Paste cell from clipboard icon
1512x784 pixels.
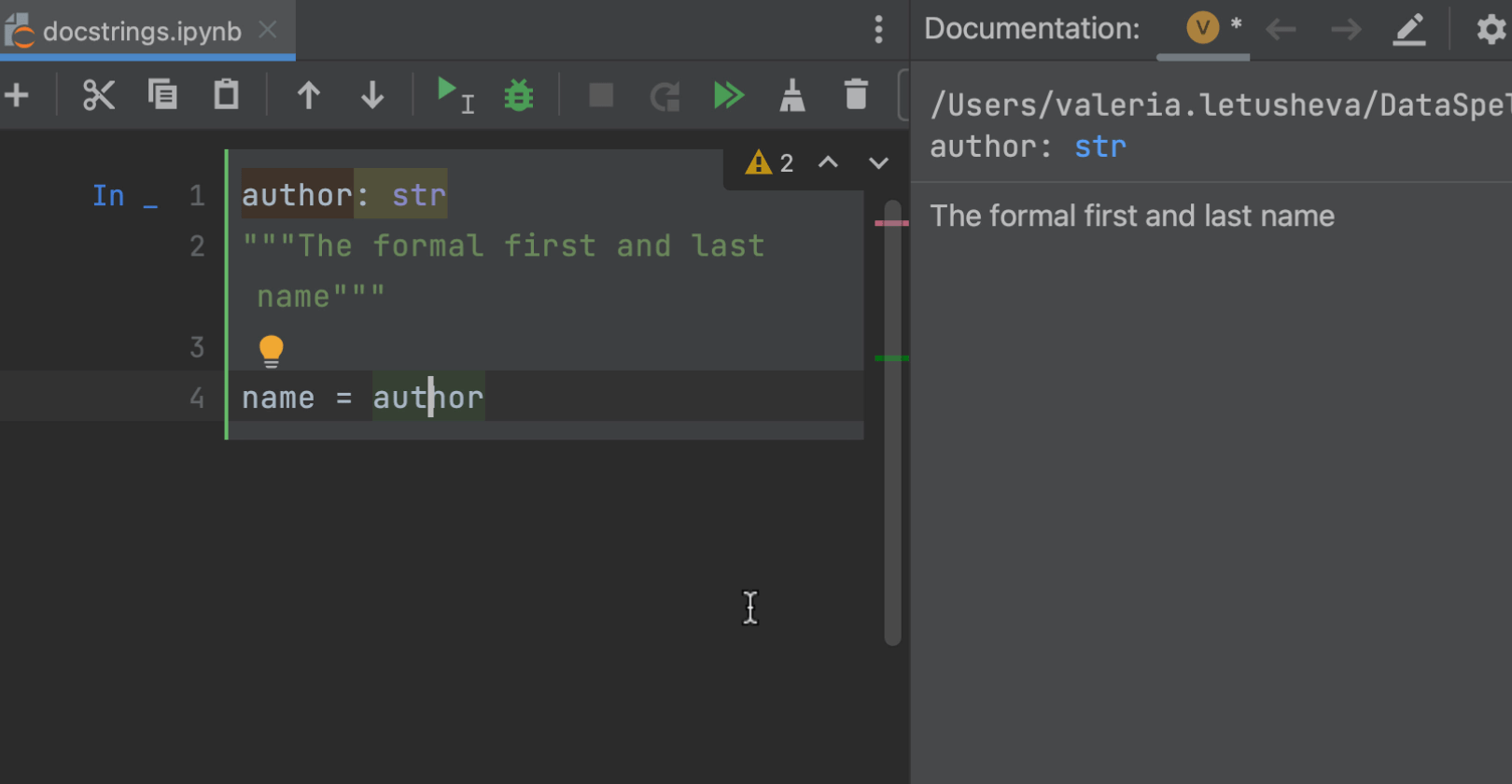(x=226, y=95)
